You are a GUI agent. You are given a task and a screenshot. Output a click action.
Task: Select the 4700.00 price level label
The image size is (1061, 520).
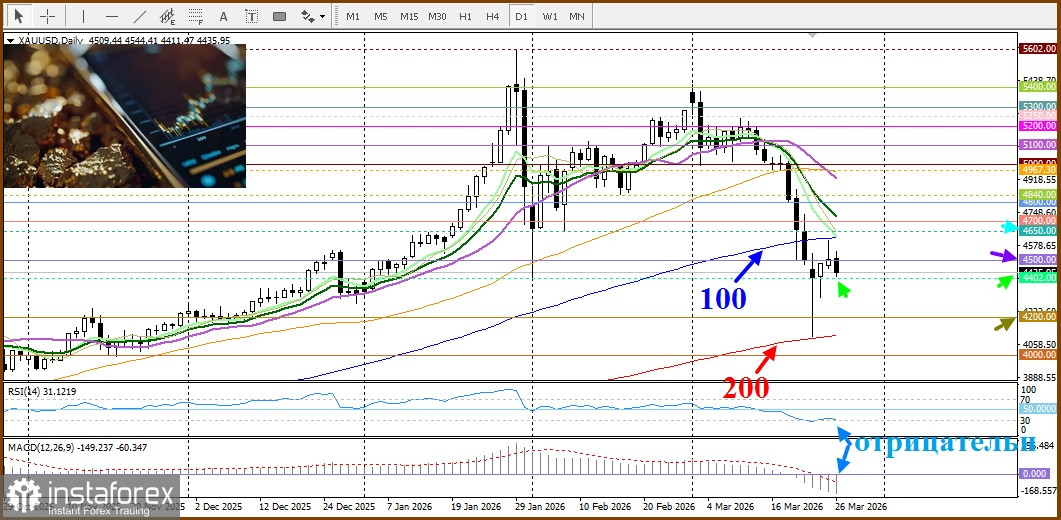tap(1038, 221)
